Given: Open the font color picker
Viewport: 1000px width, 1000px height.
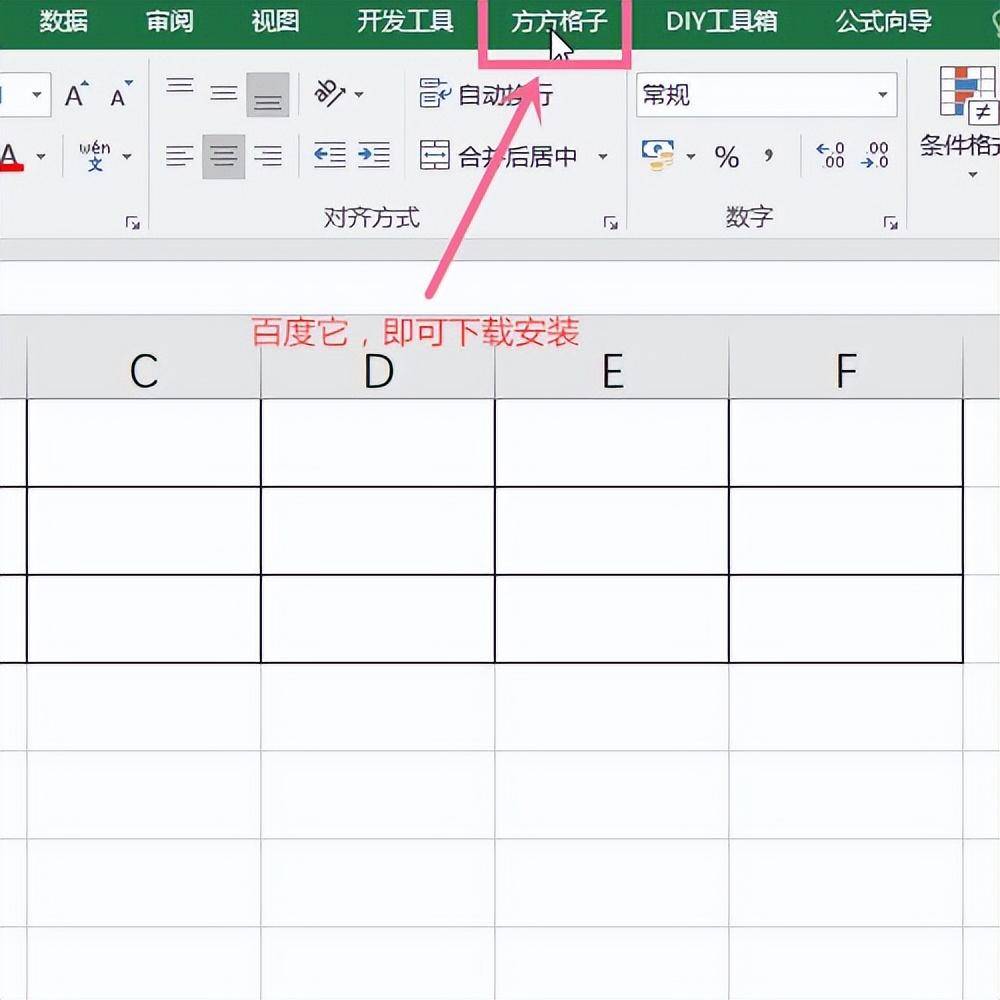Looking at the screenshot, I should pyautogui.click(x=11, y=156).
